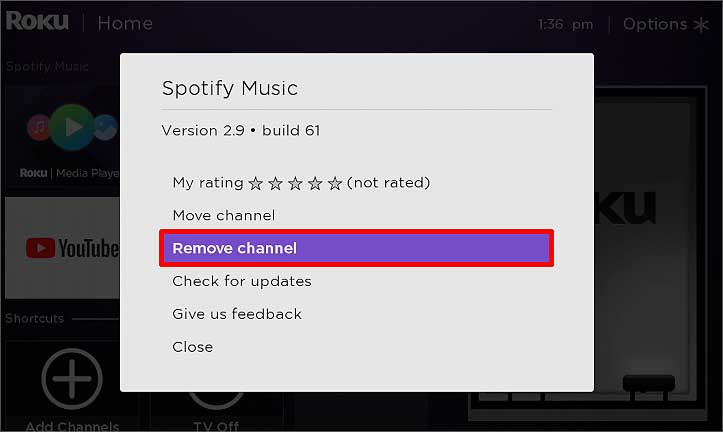The width and height of the screenshot is (723, 432).
Task: Open Options with the asterisk icon
Action: click(704, 24)
